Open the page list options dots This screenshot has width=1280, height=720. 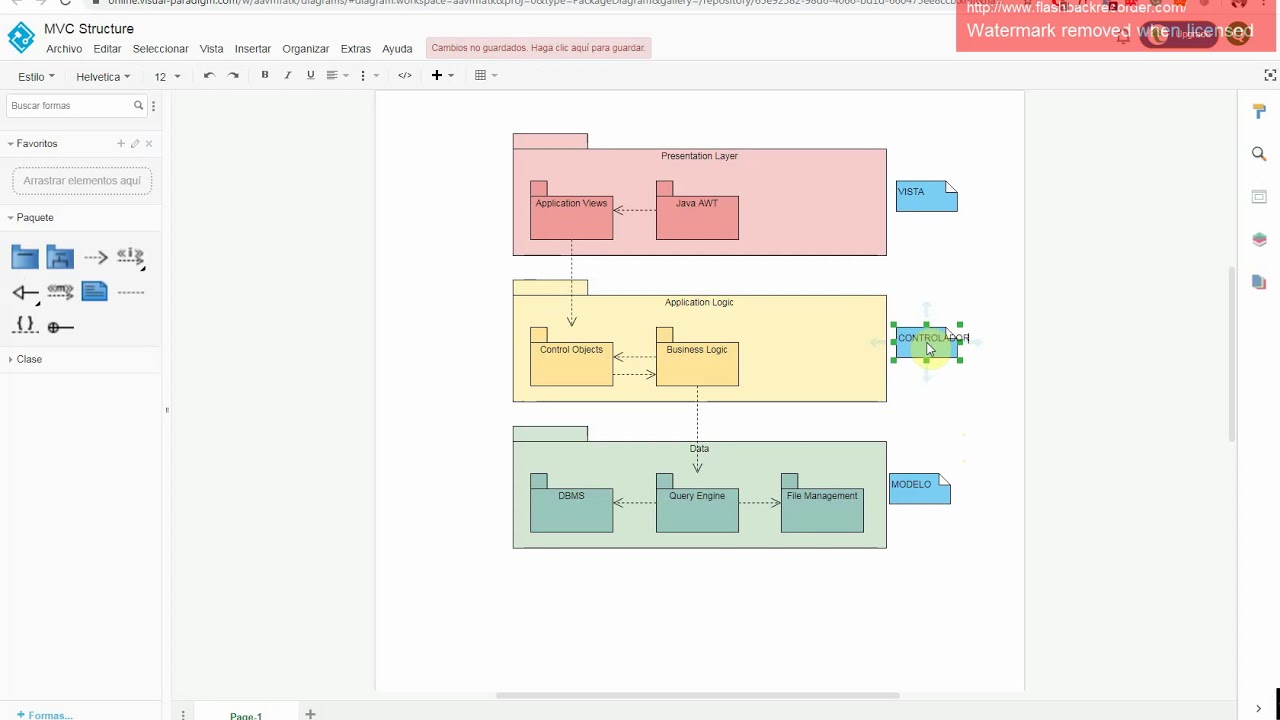183,714
